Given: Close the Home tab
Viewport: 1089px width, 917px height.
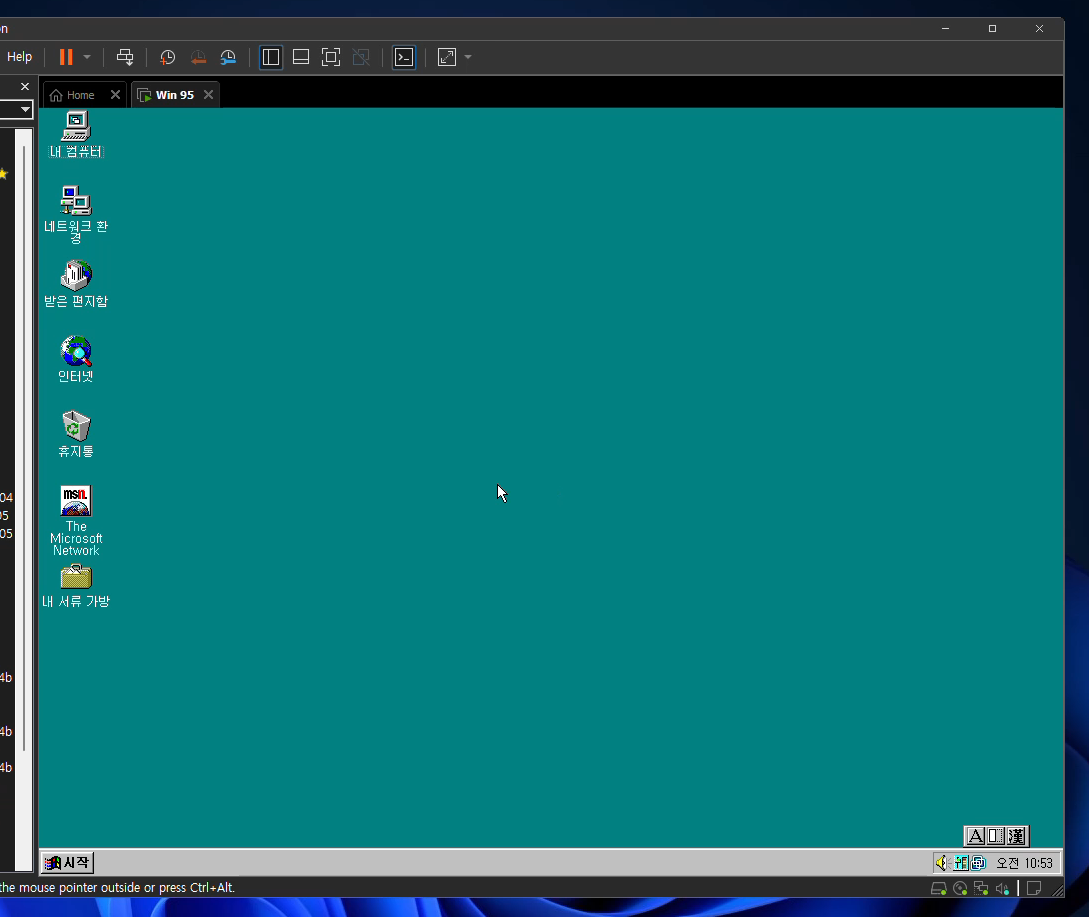Looking at the screenshot, I should point(115,94).
